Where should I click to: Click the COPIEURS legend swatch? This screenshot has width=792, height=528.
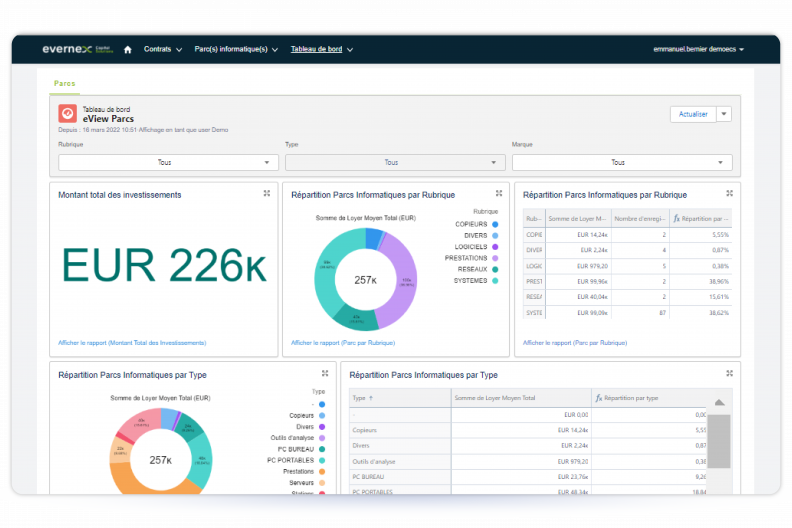tap(495, 224)
